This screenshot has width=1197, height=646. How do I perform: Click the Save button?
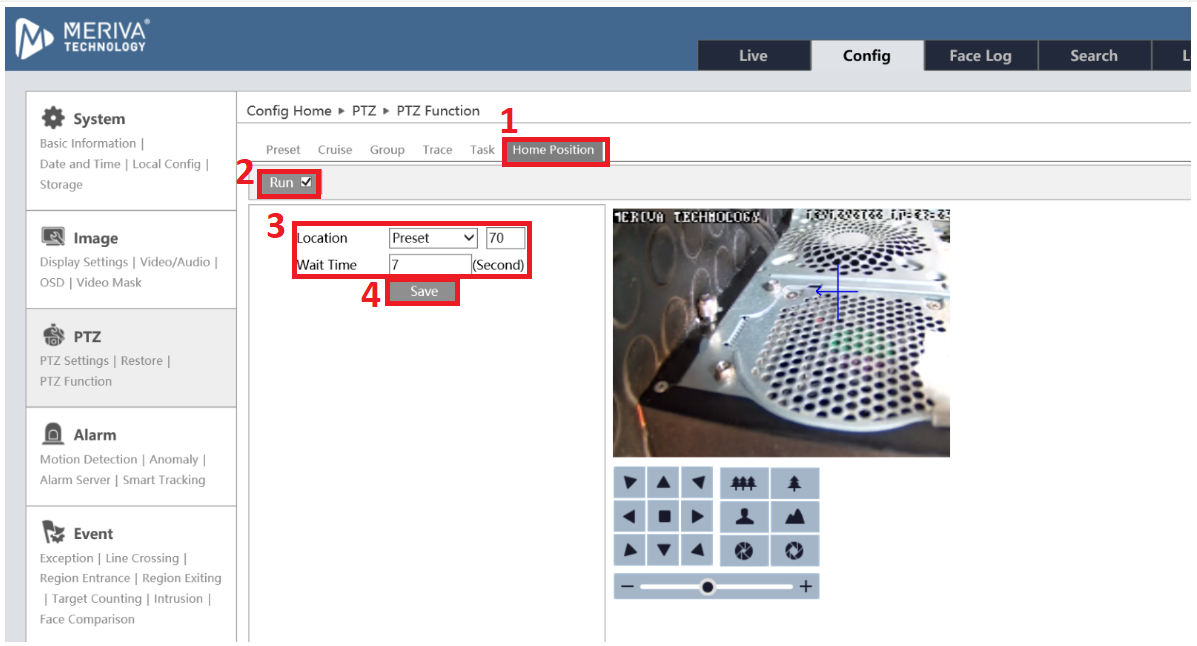[x=423, y=291]
